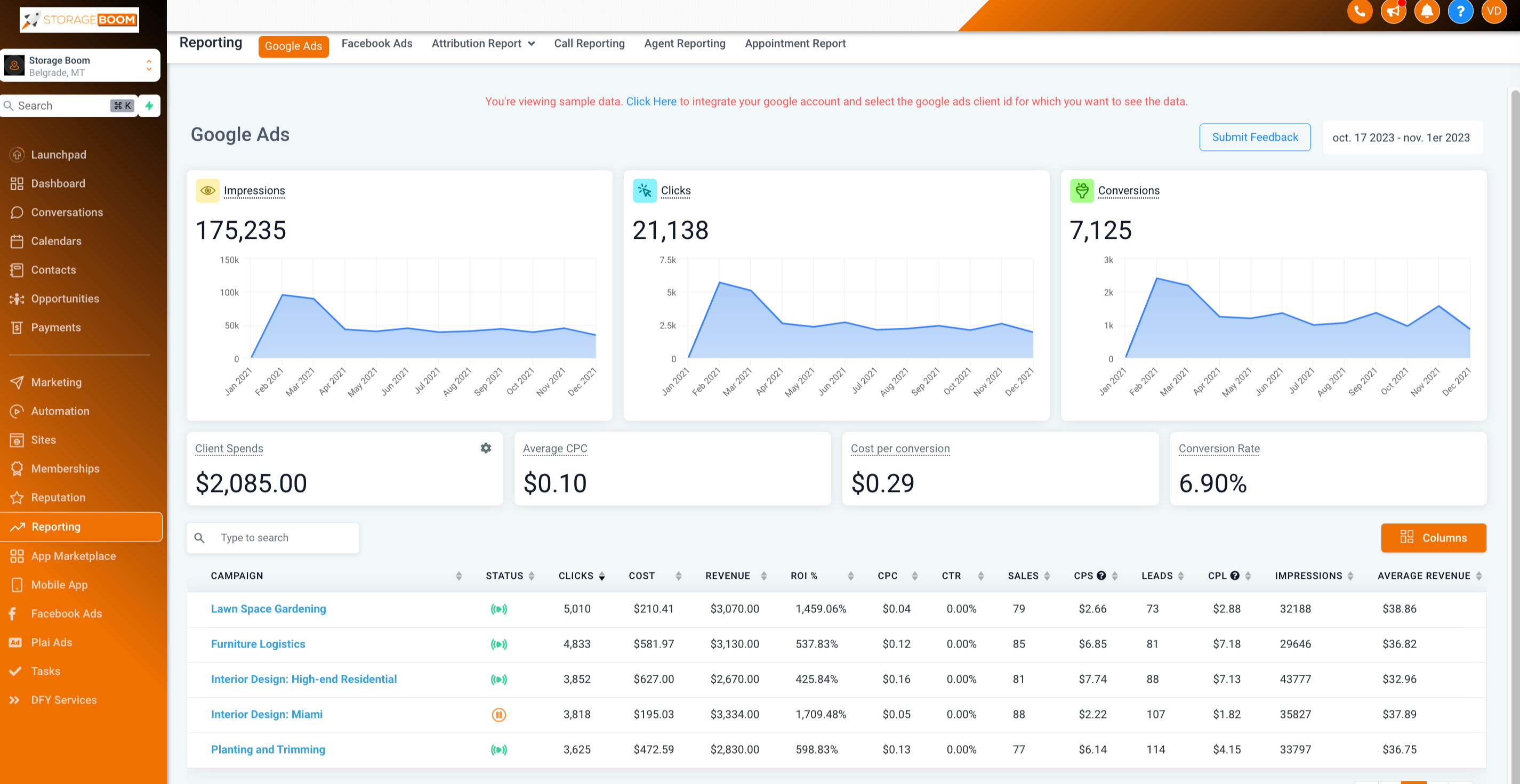Viewport: 1520px width, 784px height.
Task: Toggle the Interior Design Miami paused status
Action: coord(498,714)
